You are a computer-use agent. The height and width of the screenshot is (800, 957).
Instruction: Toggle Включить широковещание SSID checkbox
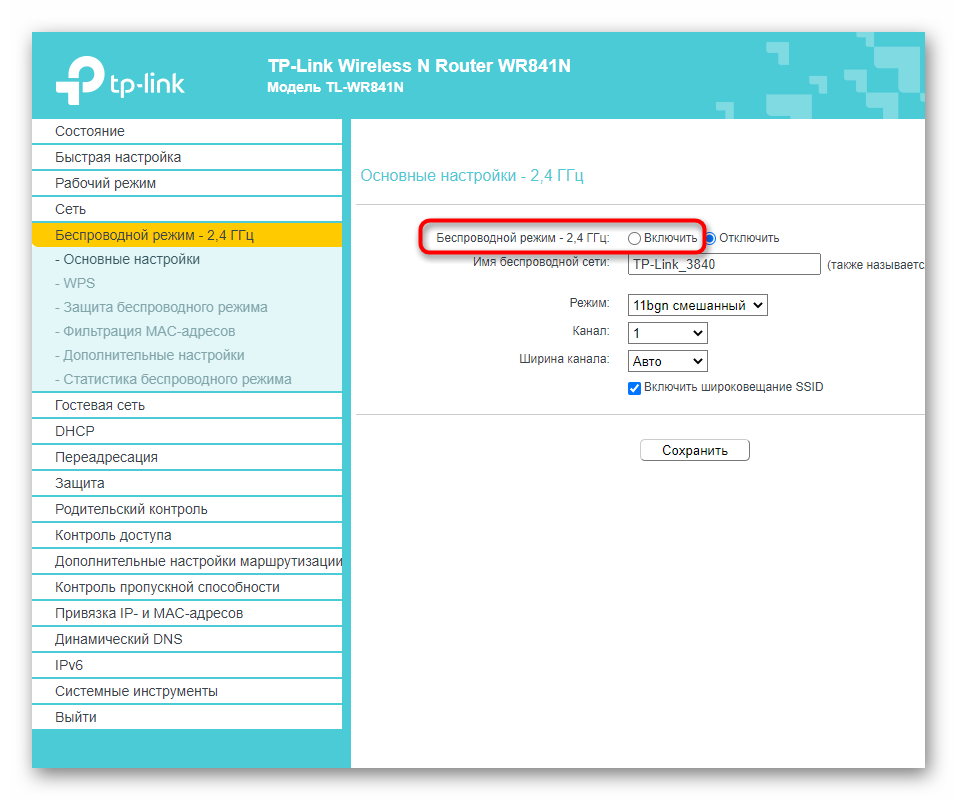pos(634,388)
